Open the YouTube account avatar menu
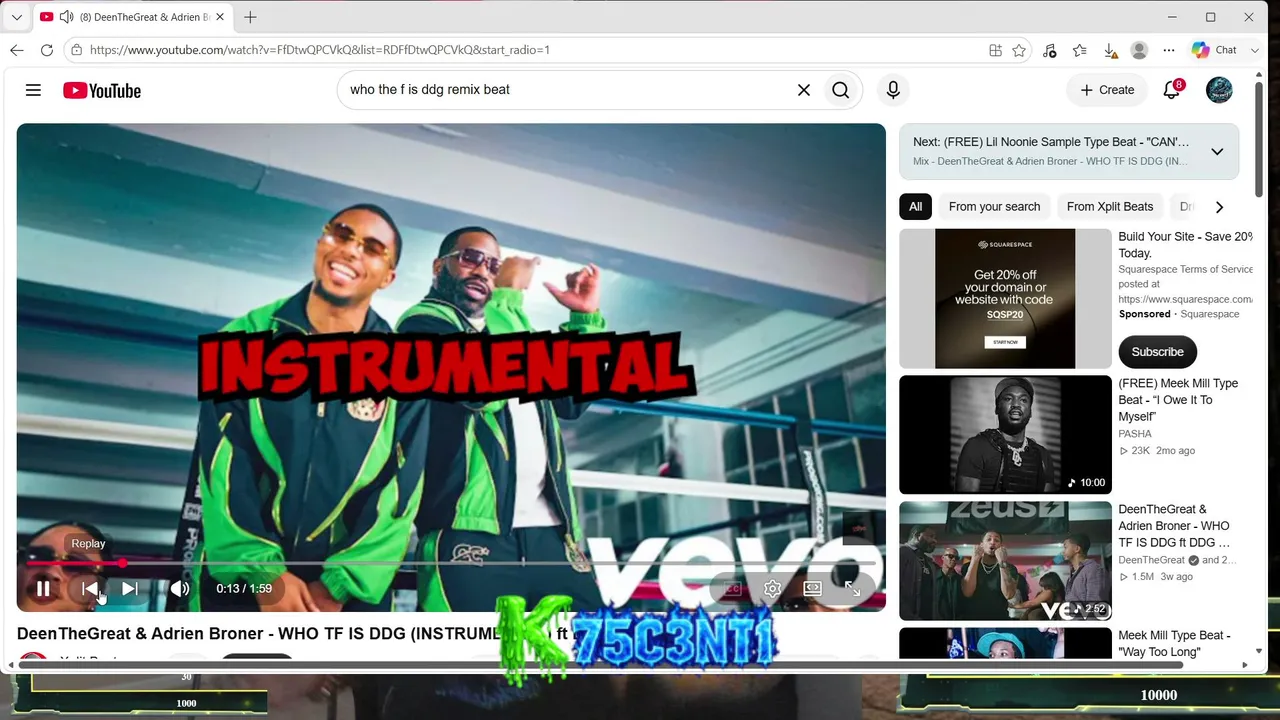 pyautogui.click(x=1219, y=90)
